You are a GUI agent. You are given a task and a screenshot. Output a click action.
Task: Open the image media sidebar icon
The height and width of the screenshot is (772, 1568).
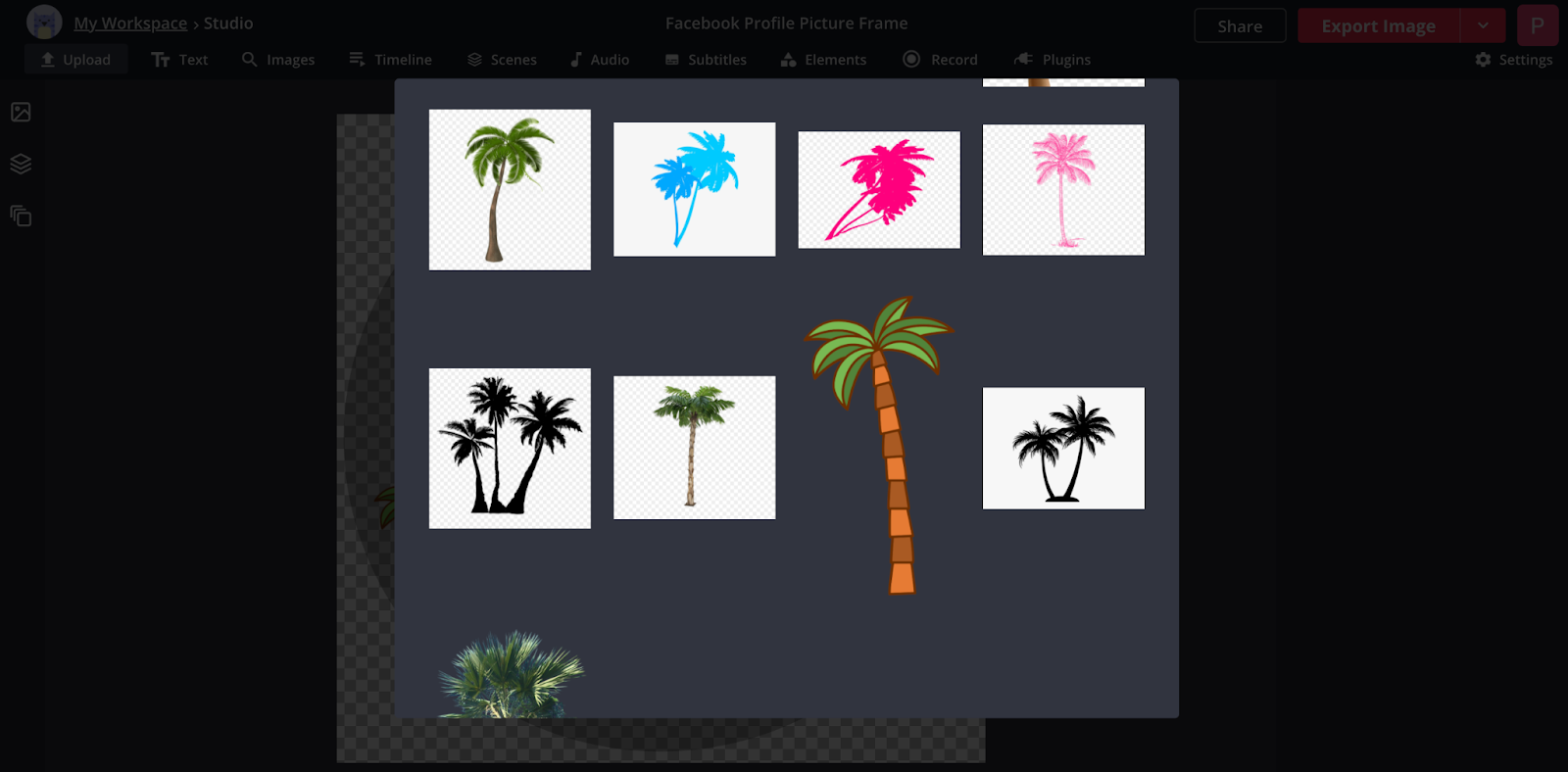coord(21,112)
